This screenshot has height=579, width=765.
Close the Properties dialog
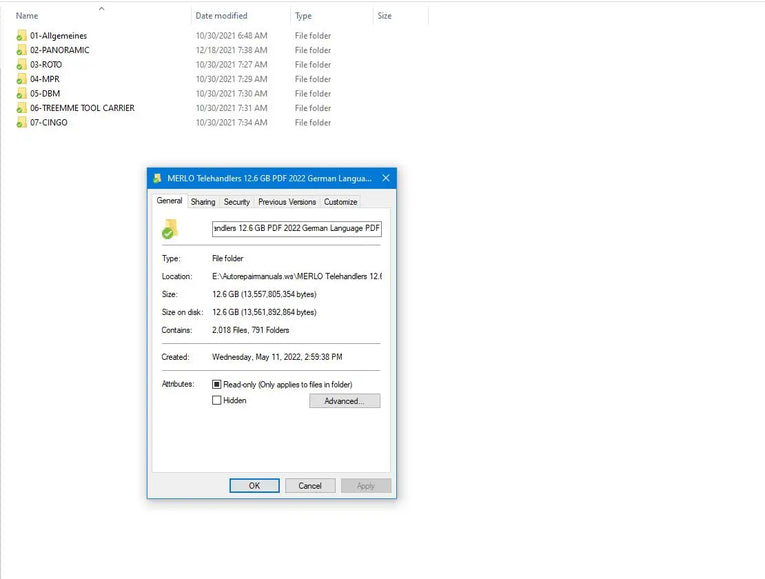[x=386, y=178]
